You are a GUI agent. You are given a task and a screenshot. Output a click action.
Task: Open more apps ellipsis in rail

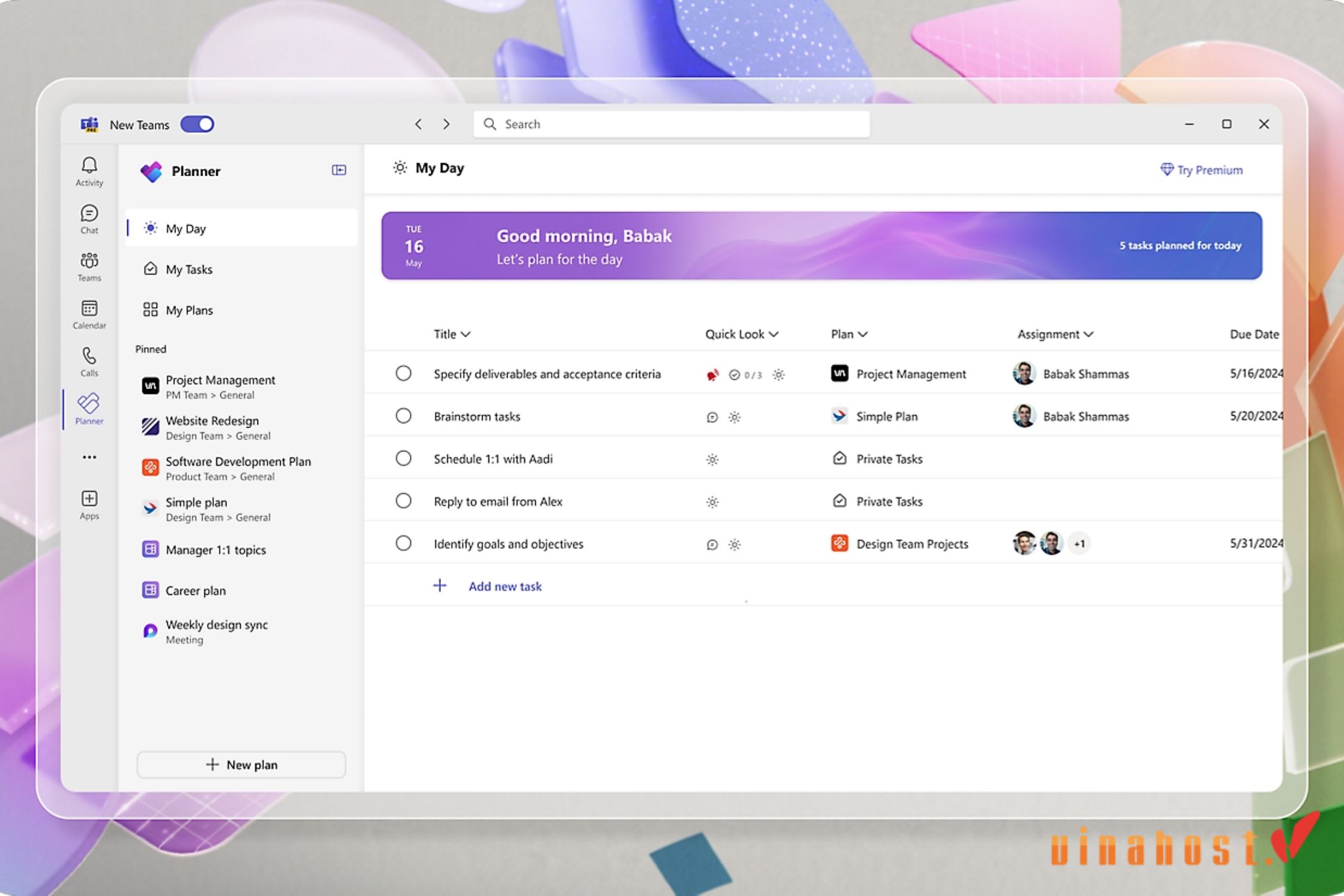pyautogui.click(x=89, y=457)
